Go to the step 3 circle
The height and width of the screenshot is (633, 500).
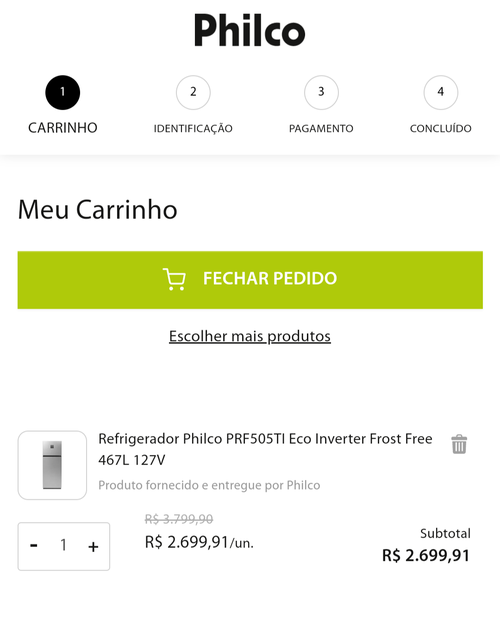pyautogui.click(x=321, y=92)
